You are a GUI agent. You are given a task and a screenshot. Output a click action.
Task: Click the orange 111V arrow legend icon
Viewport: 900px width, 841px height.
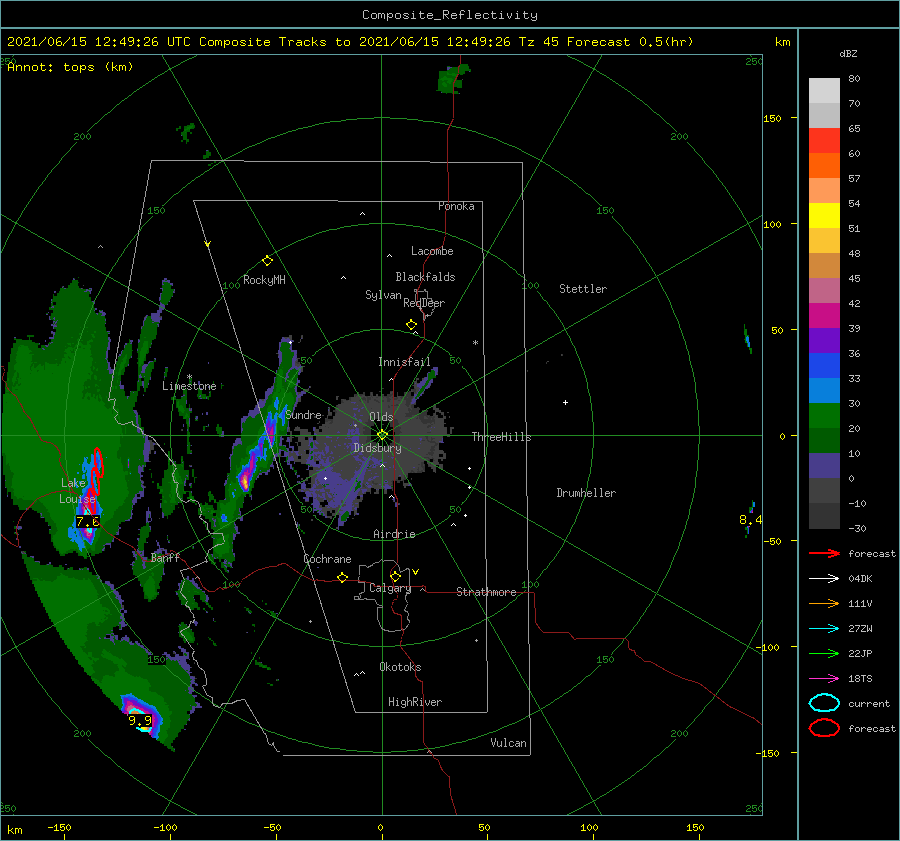click(824, 603)
